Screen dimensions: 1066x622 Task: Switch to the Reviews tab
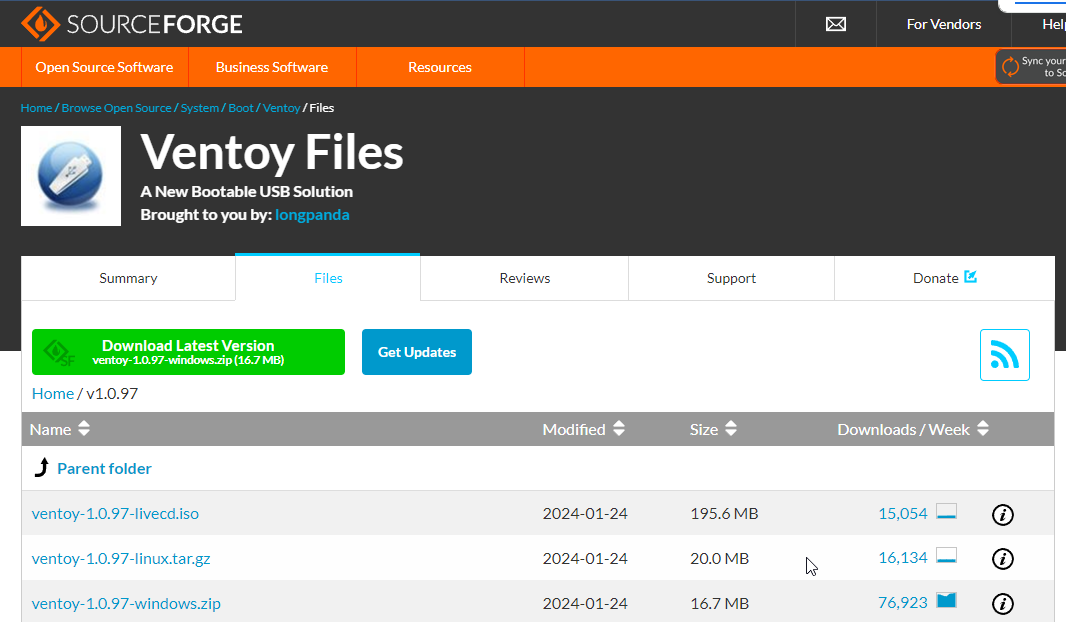pos(524,278)
